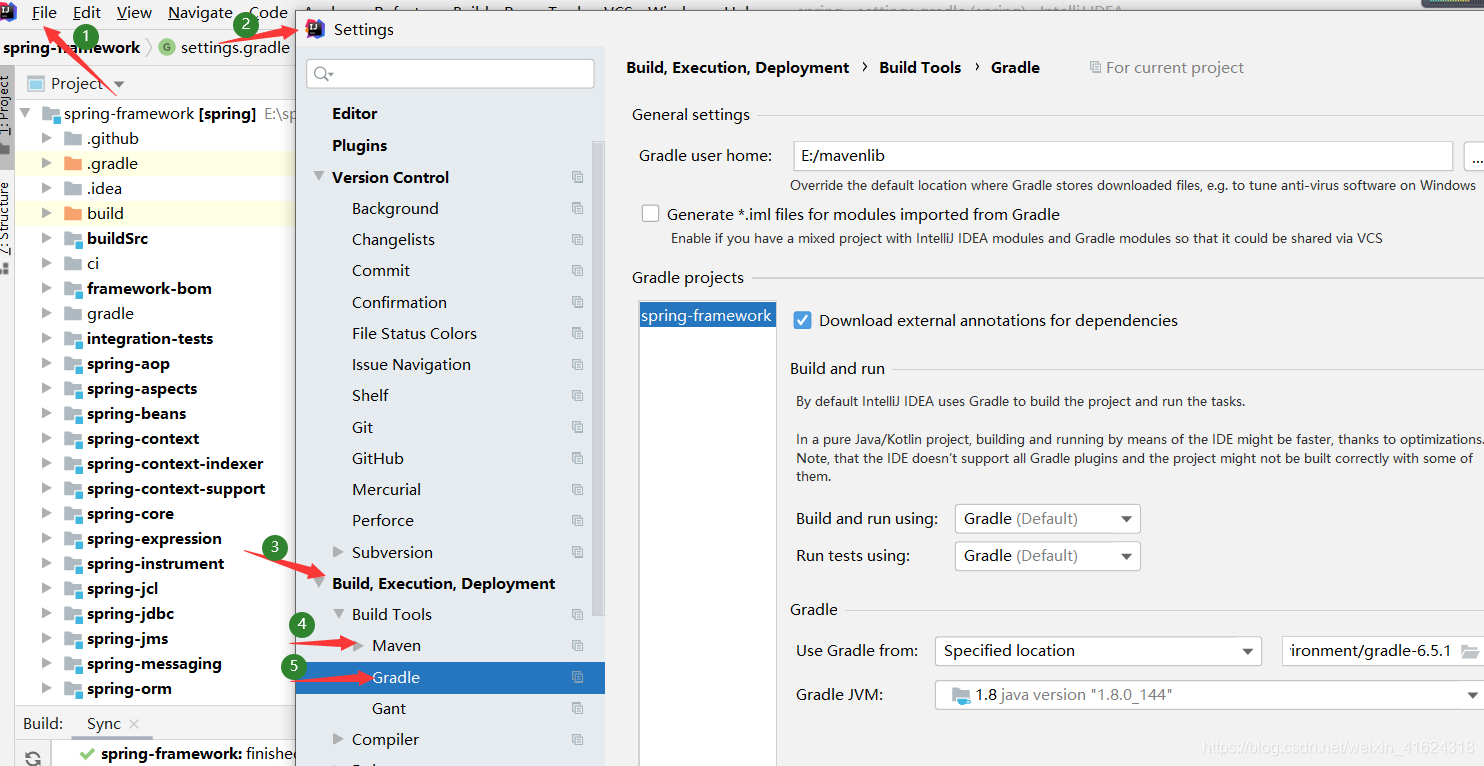Click the project-level icon beside Shelf

[x=577, y=396]
